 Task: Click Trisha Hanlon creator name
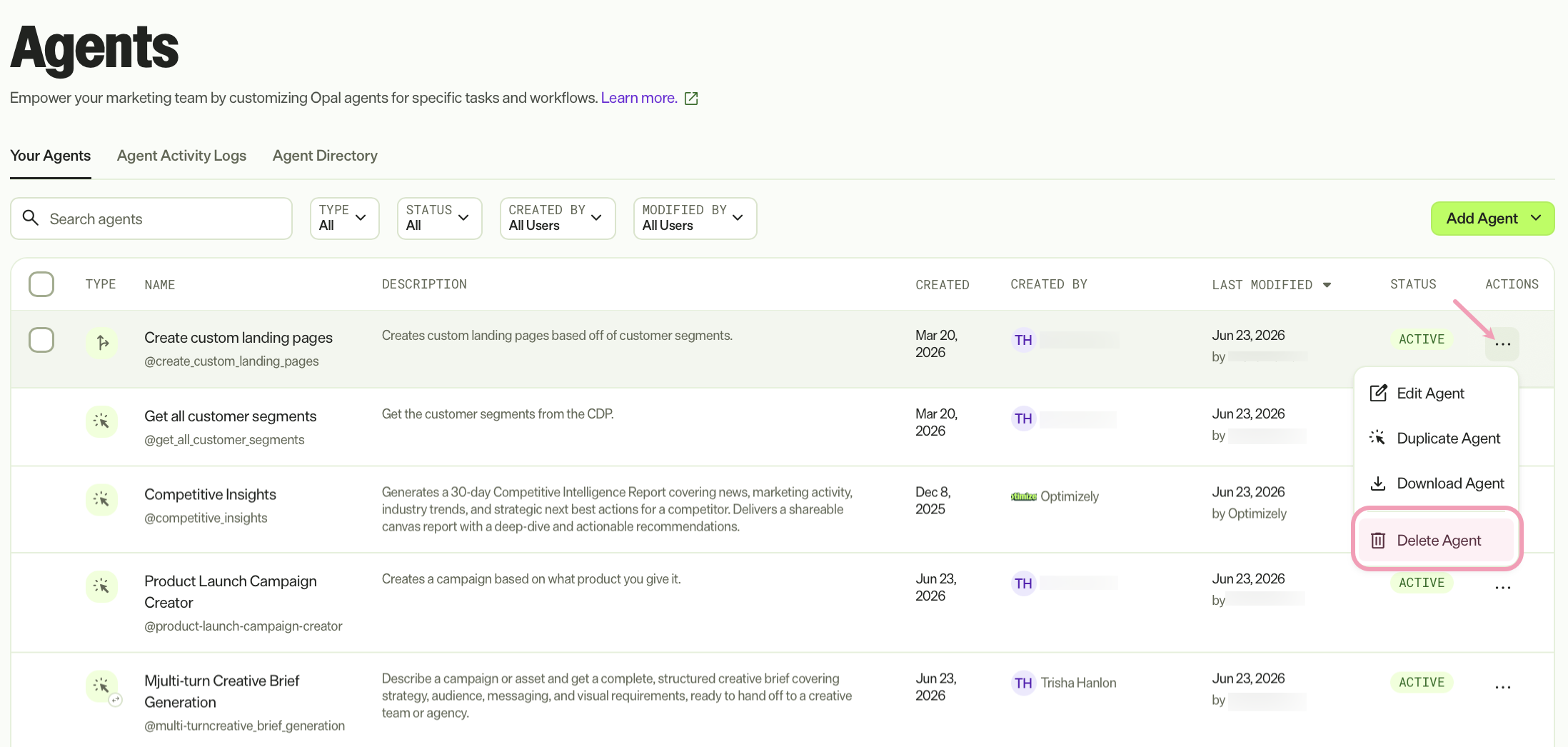(1078, 683)
